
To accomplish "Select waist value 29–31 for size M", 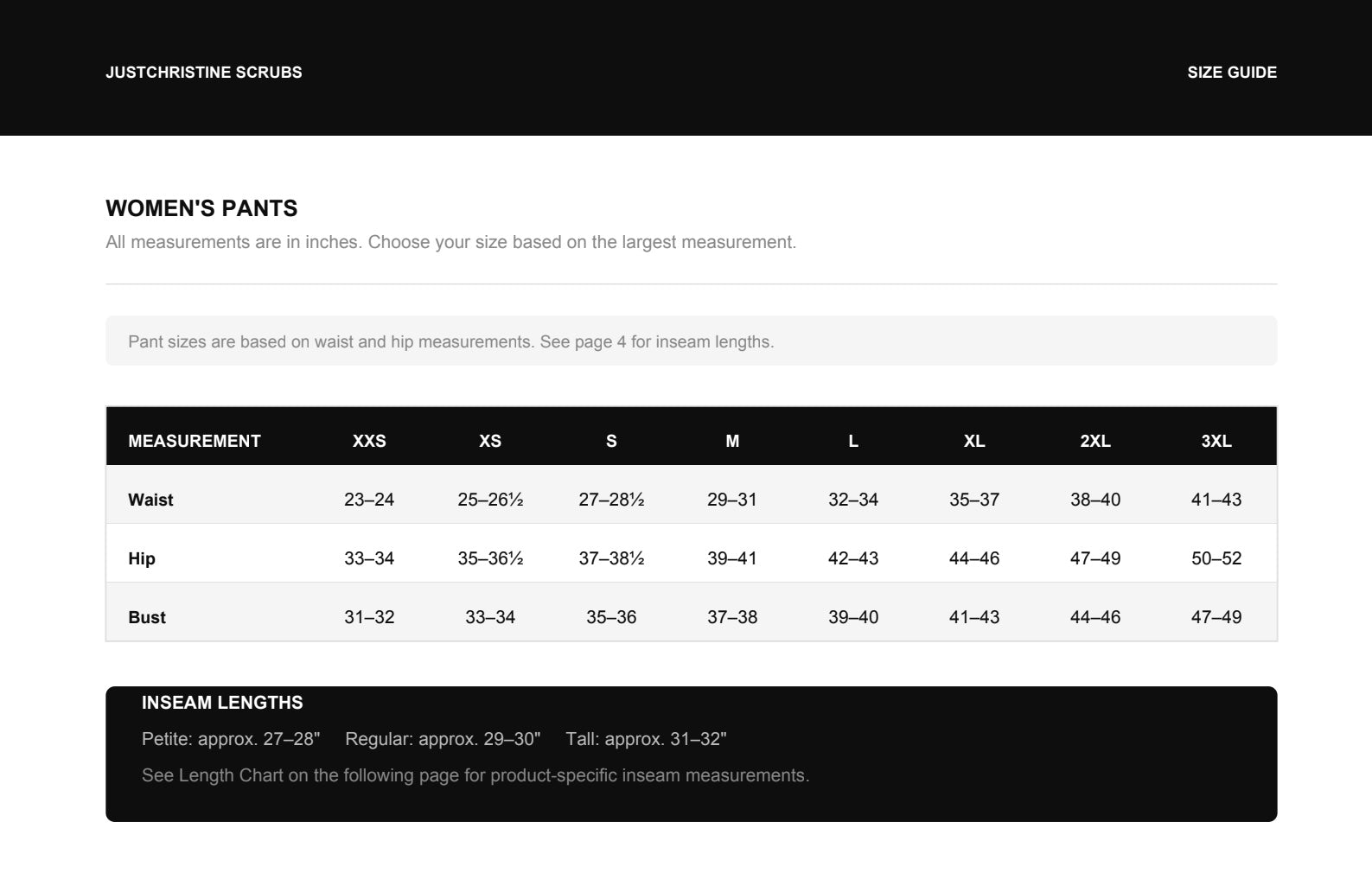I will (x=732, y=500).
